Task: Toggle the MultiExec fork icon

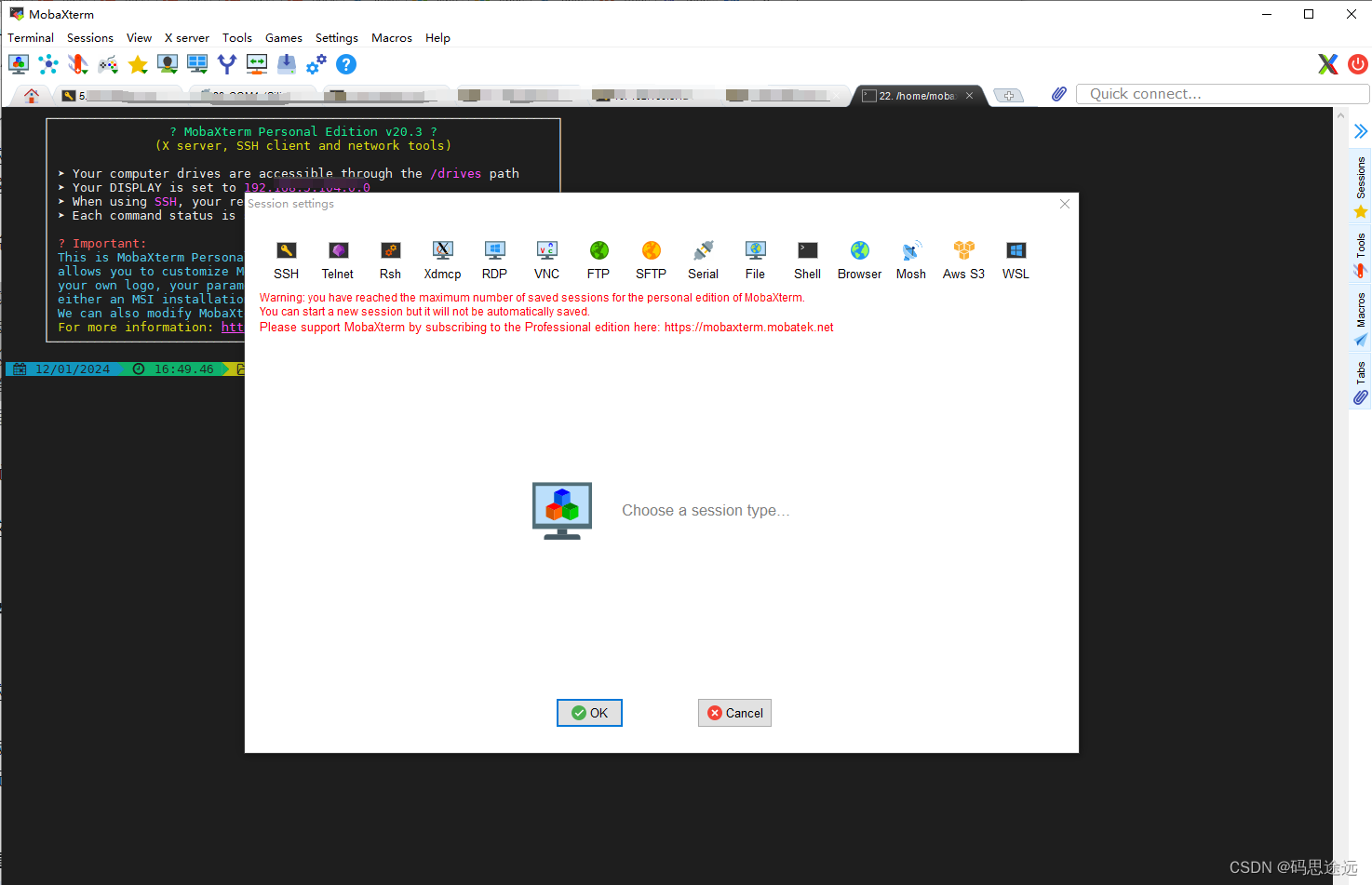Action: point(227,64)
